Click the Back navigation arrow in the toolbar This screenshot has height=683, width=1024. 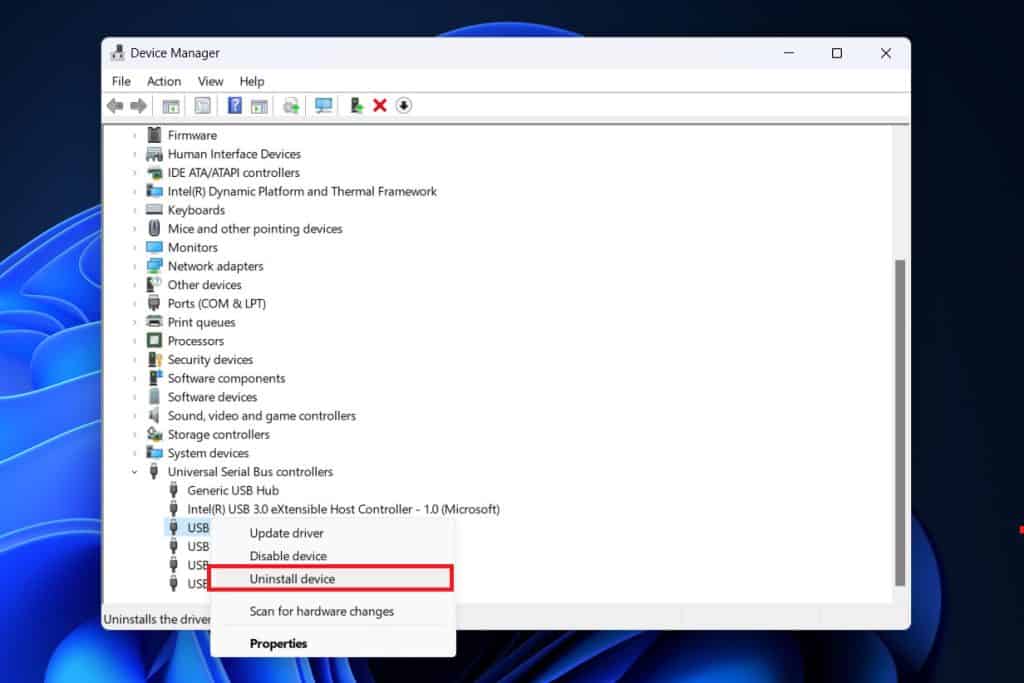coord(114,105)
